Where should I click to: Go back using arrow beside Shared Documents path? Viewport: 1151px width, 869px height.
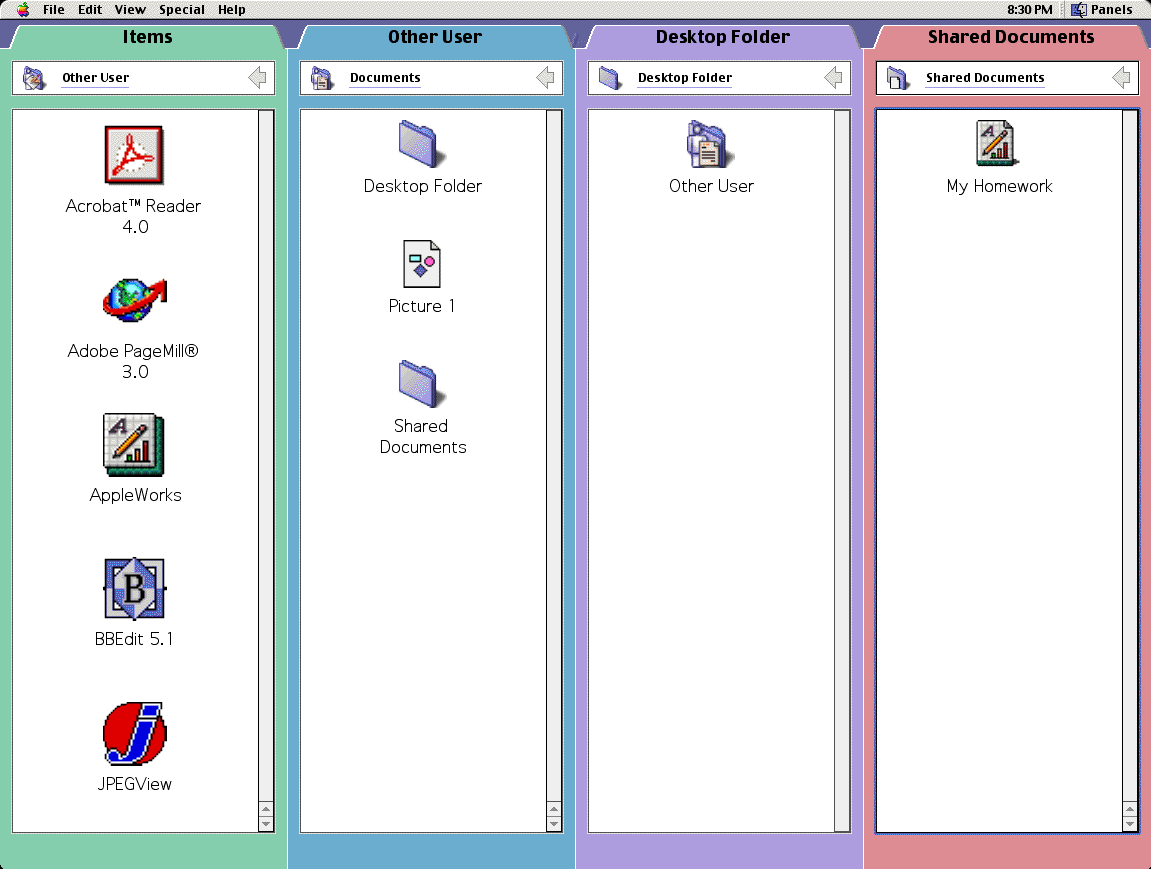[1121, 78]
